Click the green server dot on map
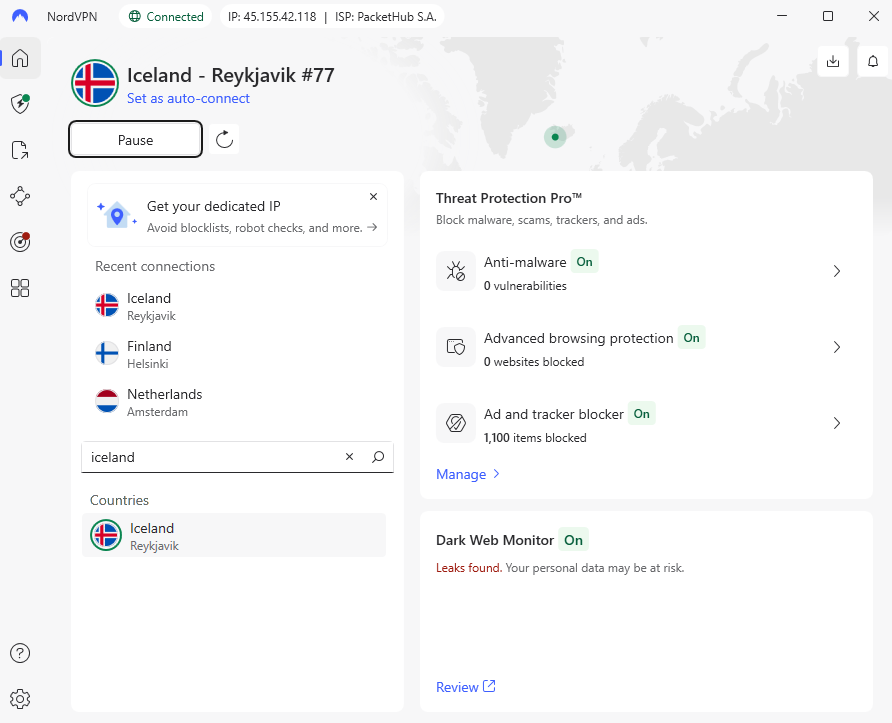 coord(555,137)
